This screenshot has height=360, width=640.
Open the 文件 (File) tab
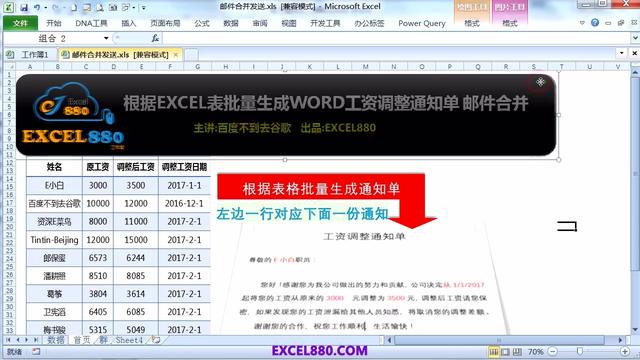[20, 23]
